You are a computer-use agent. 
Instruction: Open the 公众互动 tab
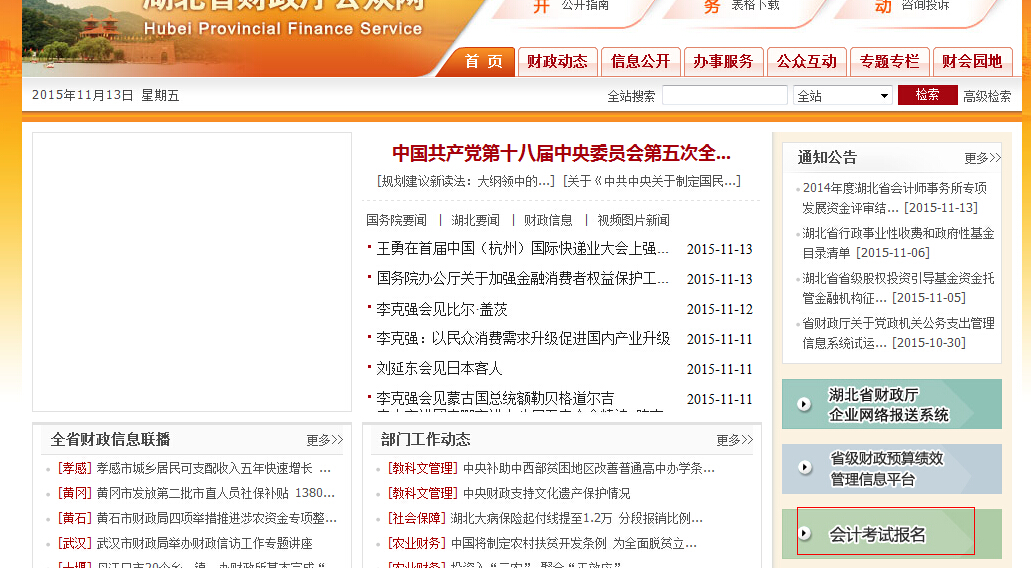click(x=806, y=62)
